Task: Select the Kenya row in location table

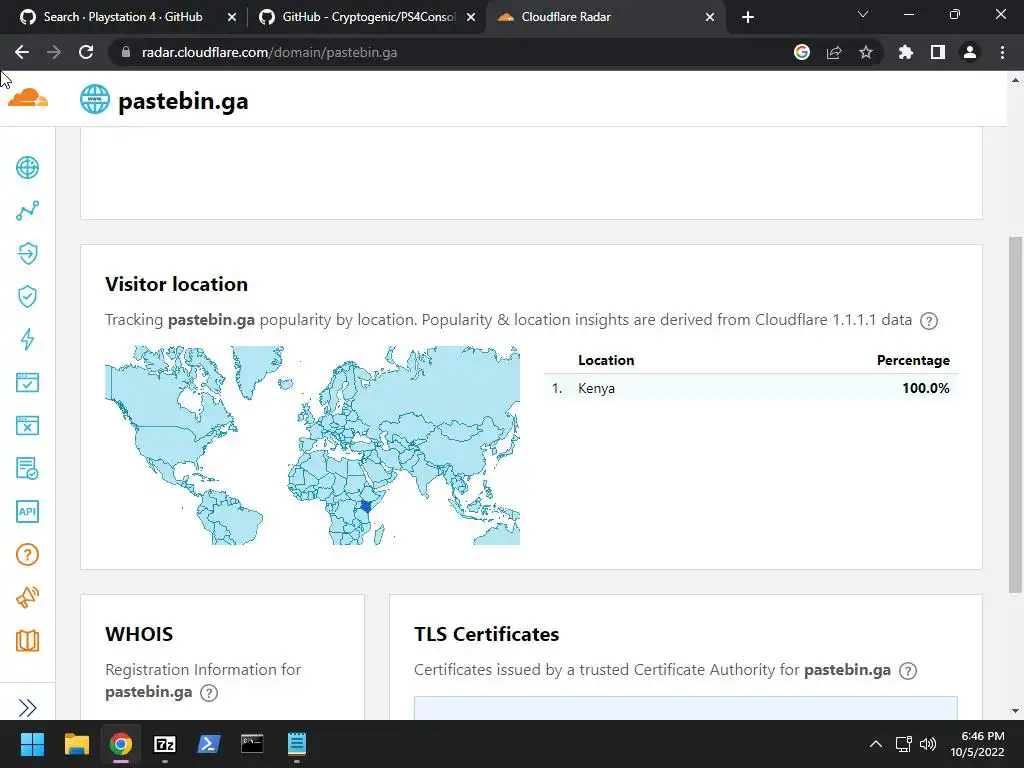Action: click(751, 388)
